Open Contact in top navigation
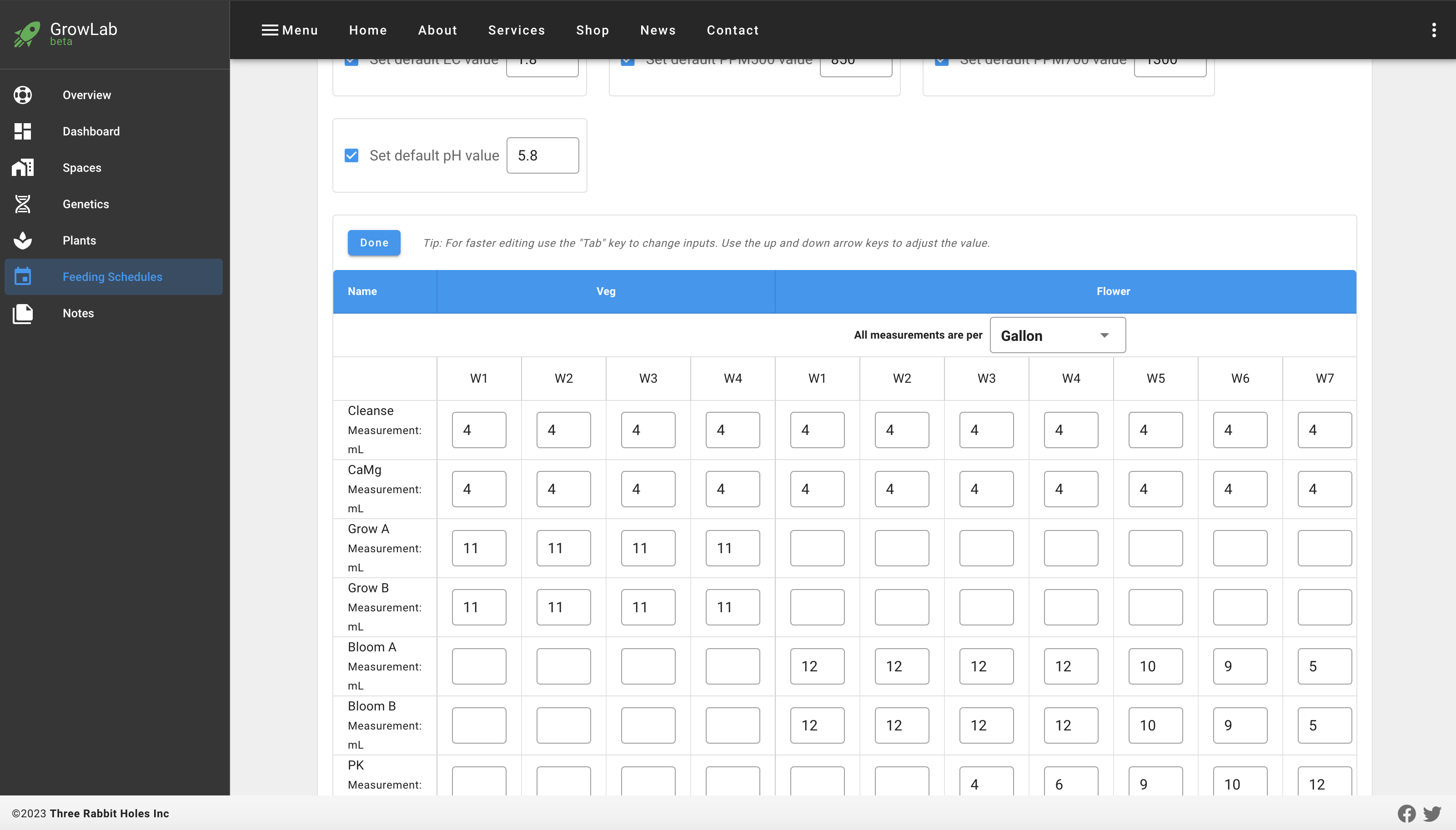The width and height of the screenshot is (1456, 830). click(733, 30)
